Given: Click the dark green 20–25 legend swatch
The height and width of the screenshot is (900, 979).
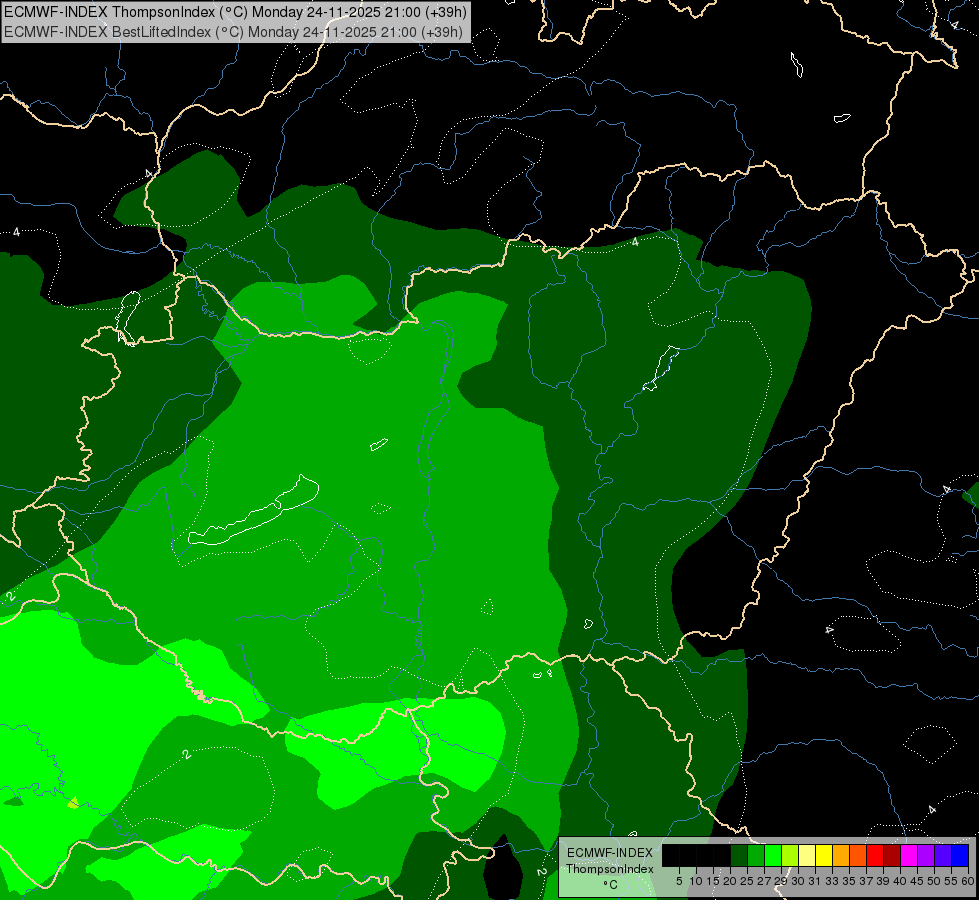Looking at the screenshot, I should tap(739, 855).
